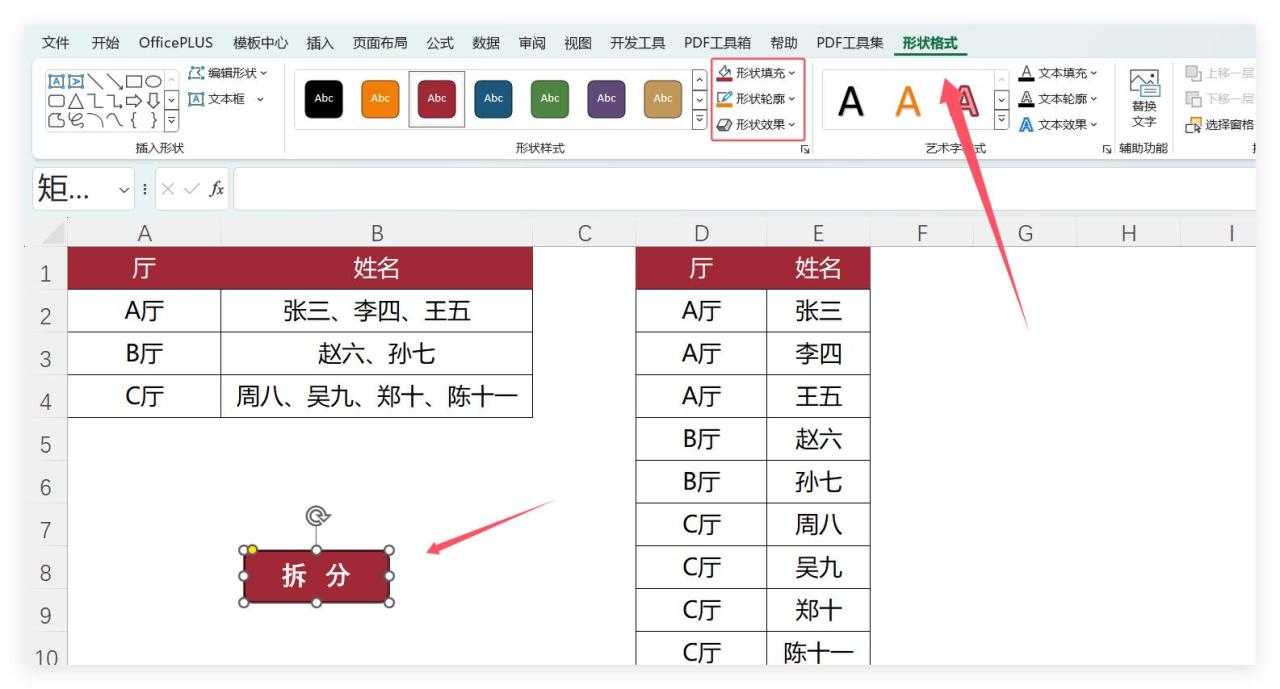Screen dimensions: 1280x689
Task: Expand WordArt styles gallery more button
Action: tap(1002, 120)
